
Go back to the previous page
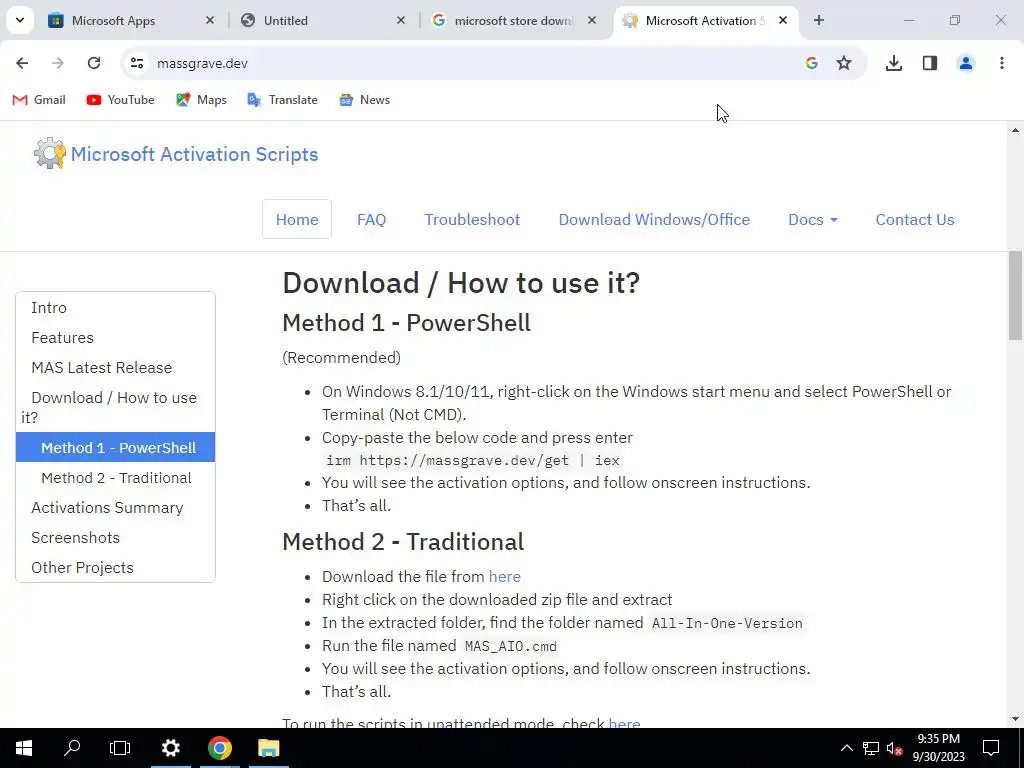22,63
